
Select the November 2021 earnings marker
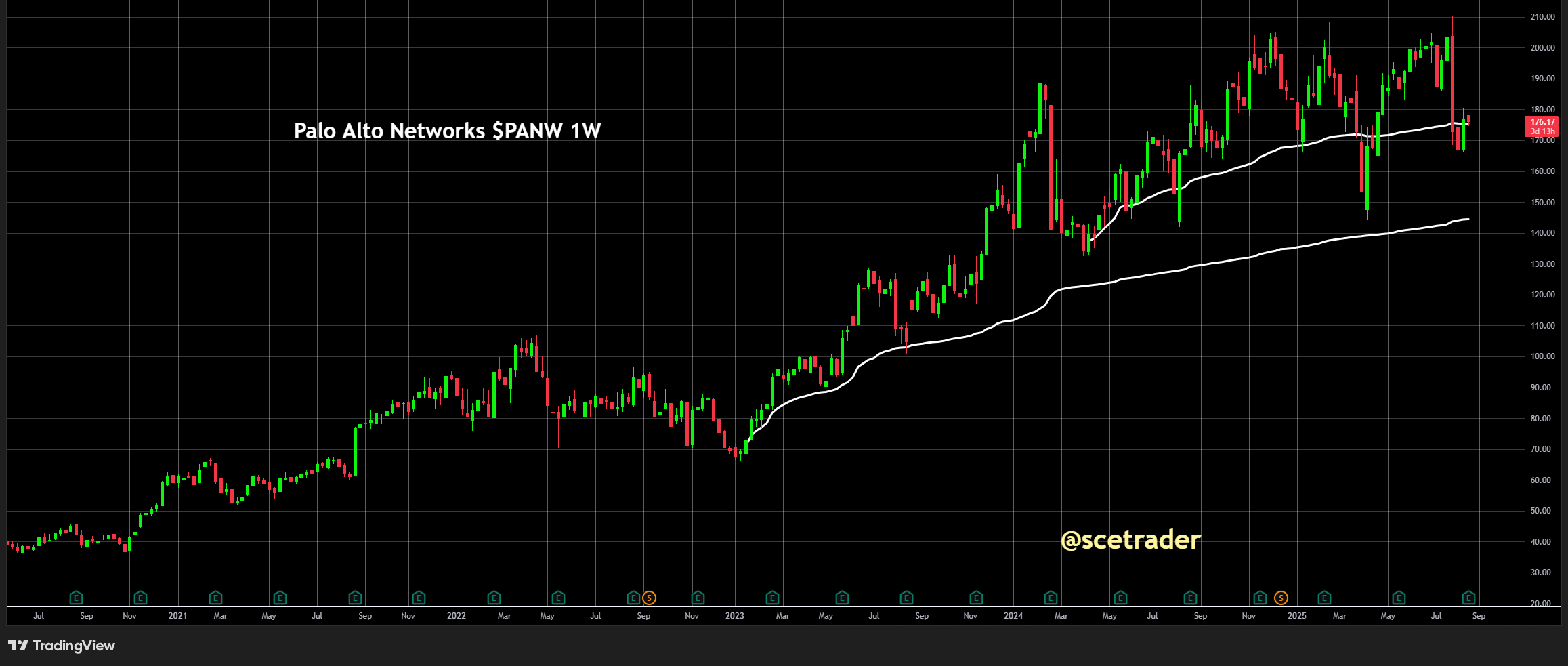pos(419,598)
